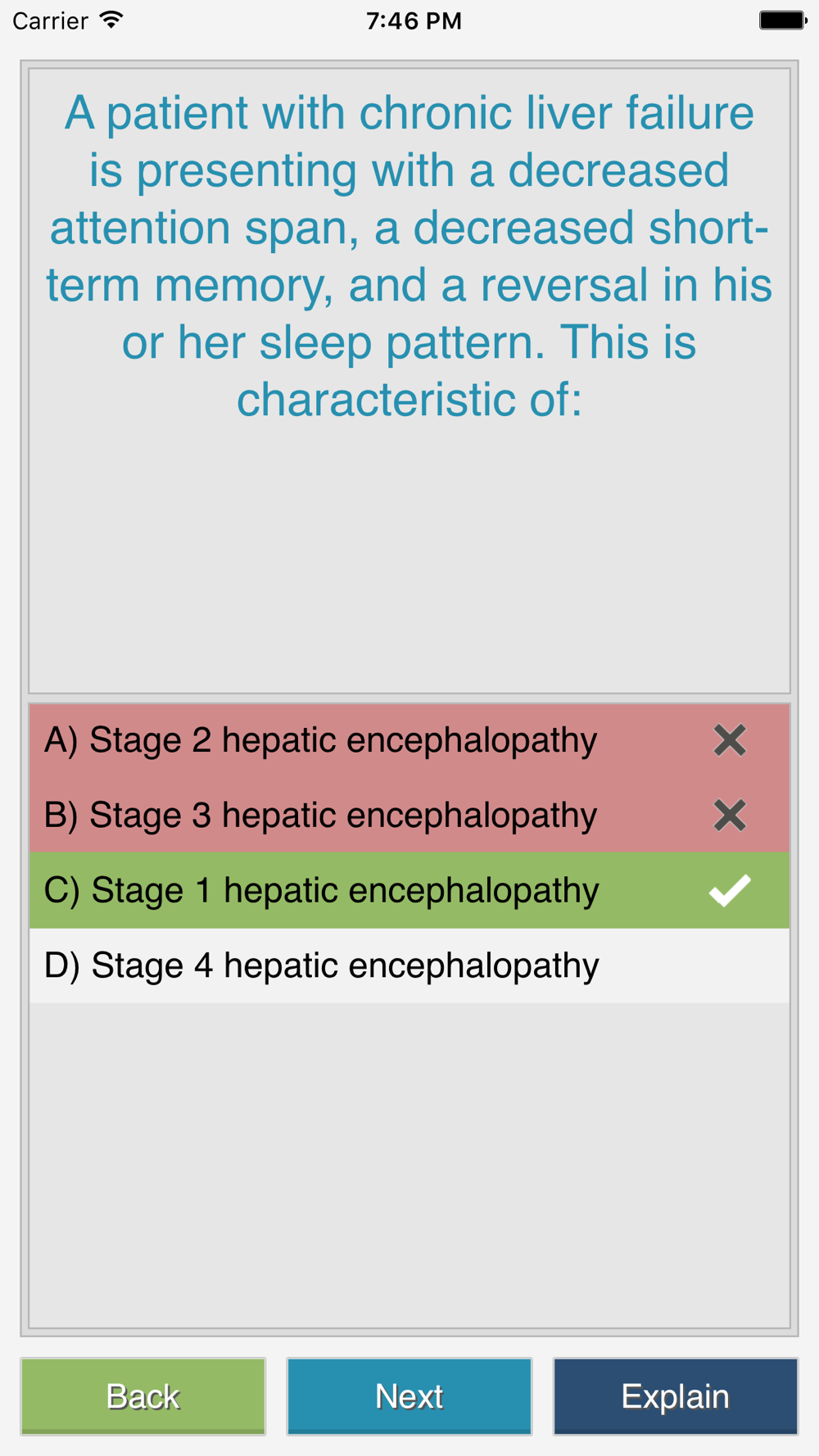
Task: Click blank space below answer D
Action: 409,1163
